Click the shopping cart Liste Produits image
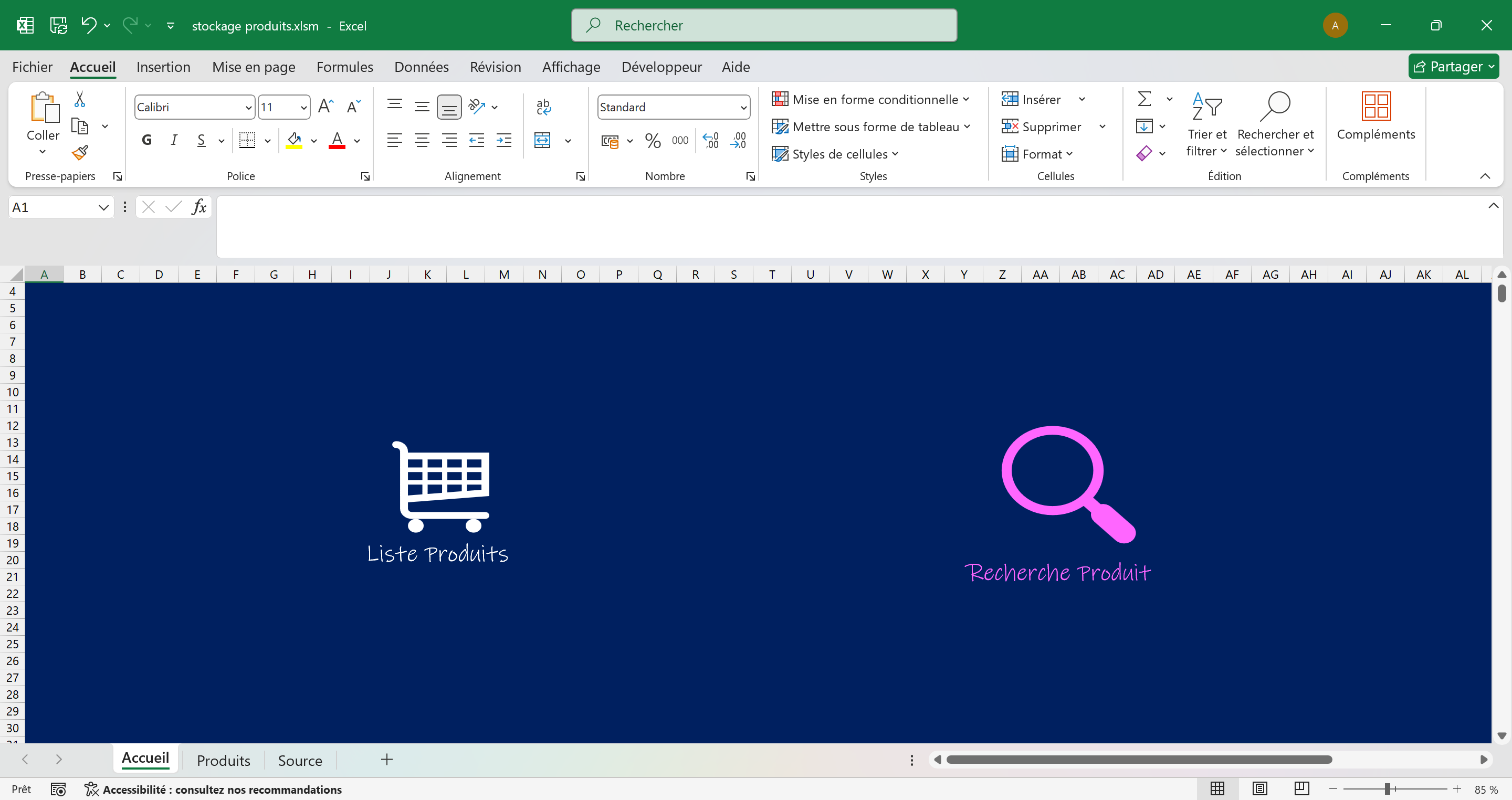1512x800 pixels. [x=441, y=487]
